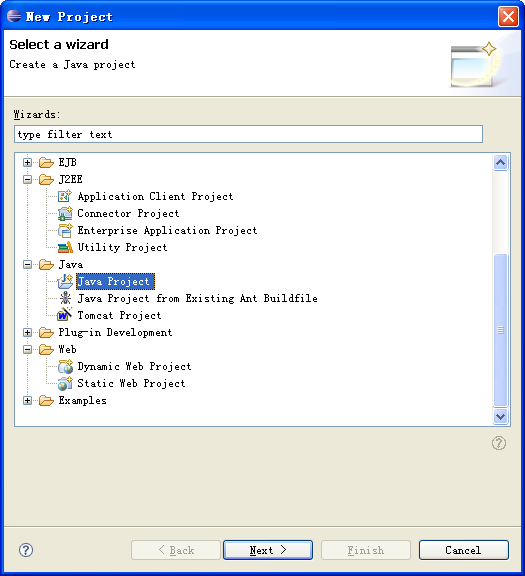Click the Application Client Project icon
Viewport: 525px width, 576px height.
click(65, 196)
